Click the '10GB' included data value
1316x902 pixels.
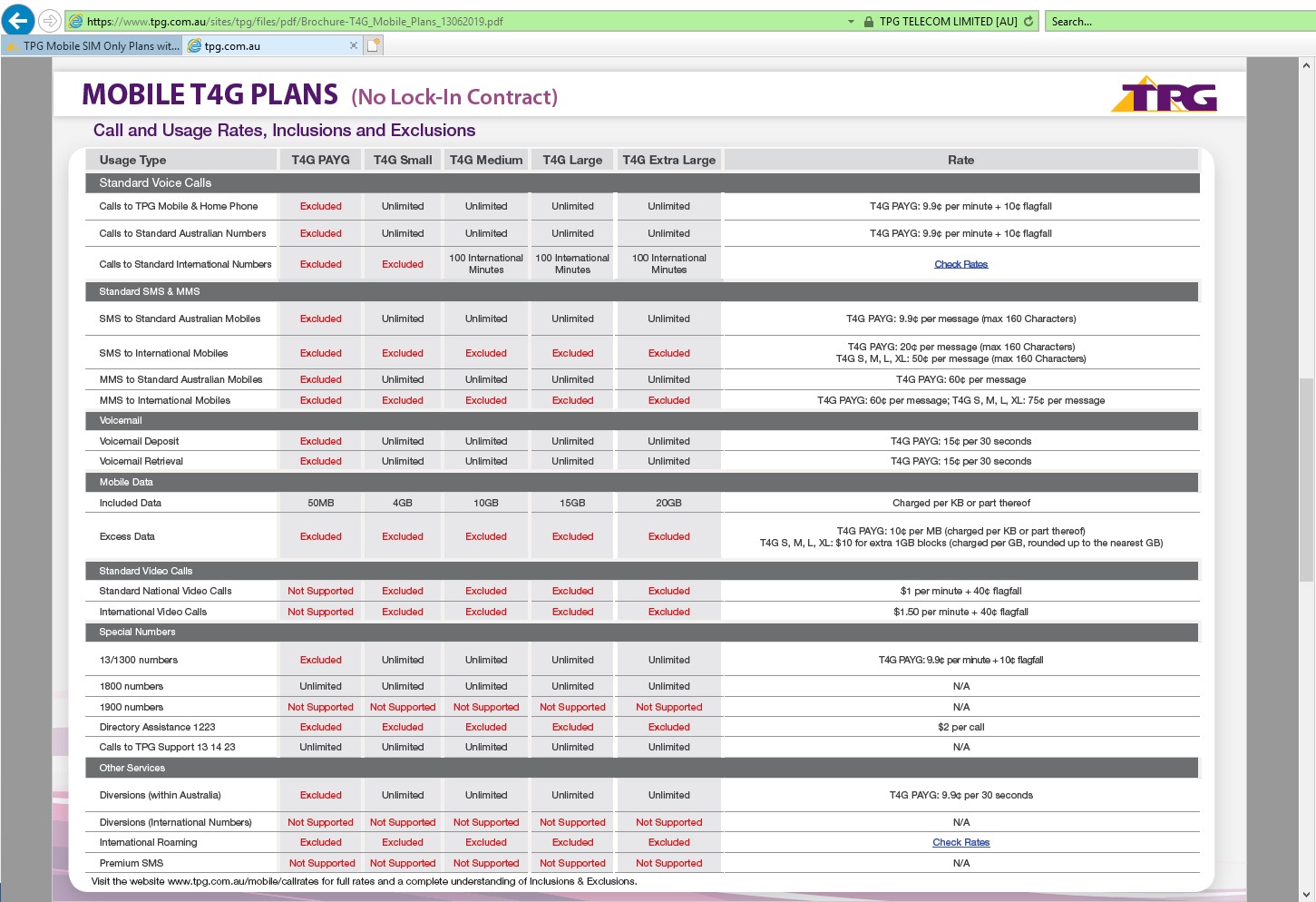click(486, 503)
